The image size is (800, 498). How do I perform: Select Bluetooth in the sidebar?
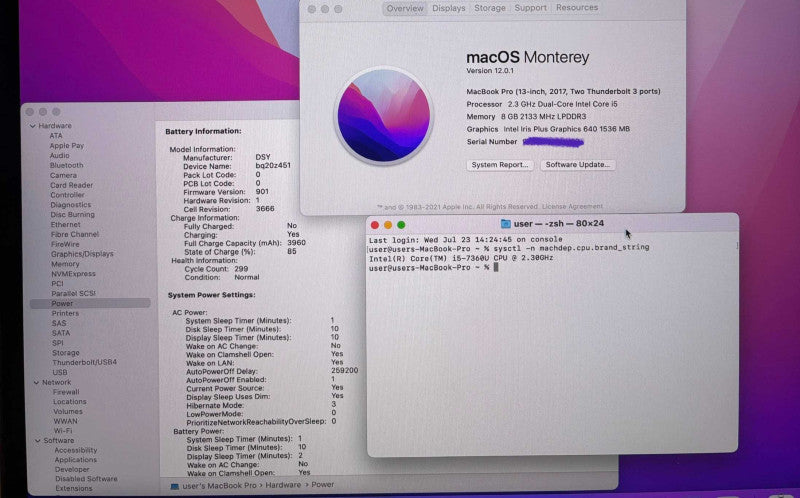(66, 165)
